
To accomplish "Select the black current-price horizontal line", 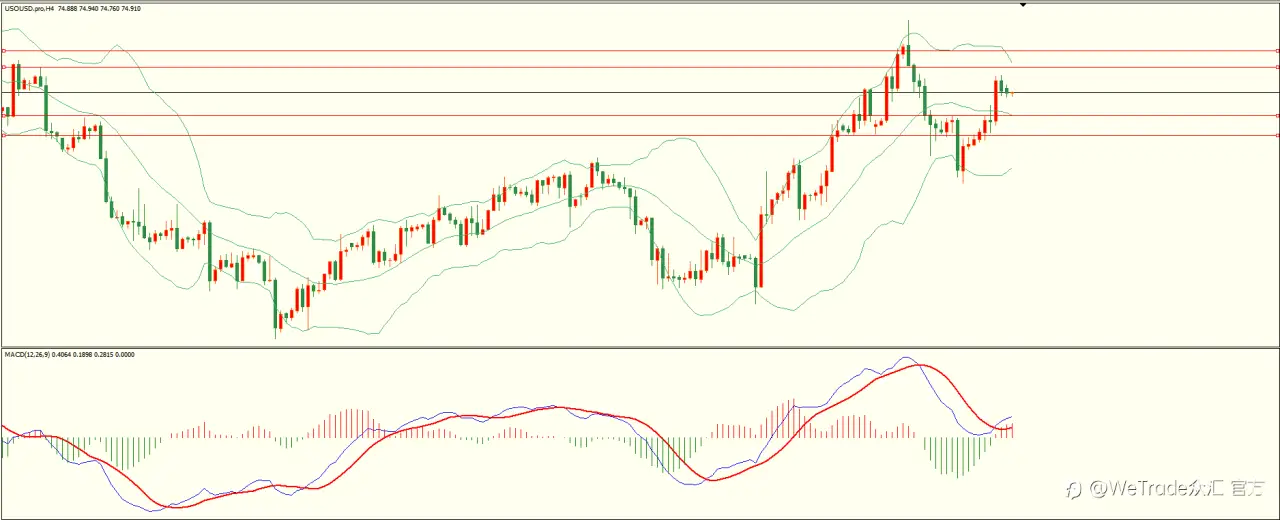I will [640, 93].
